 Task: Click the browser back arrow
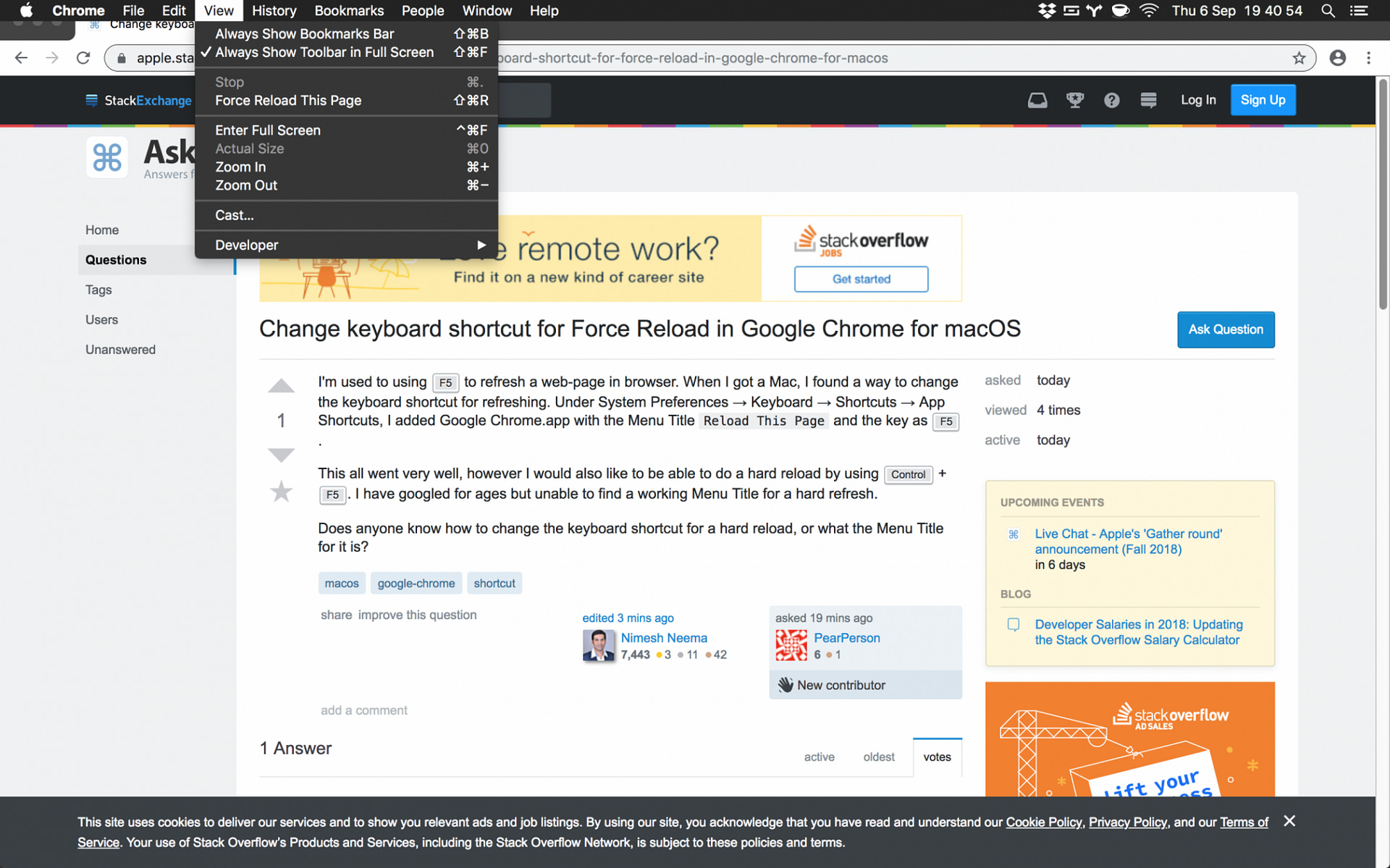tap(22, 58)
